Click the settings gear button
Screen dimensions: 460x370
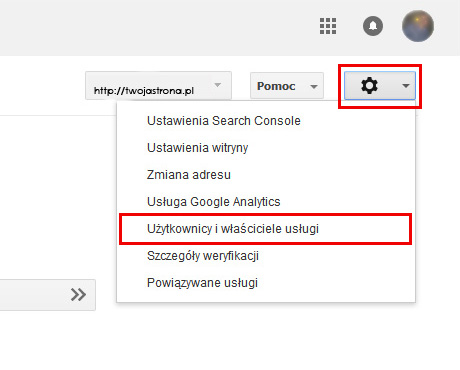click(x=380, y=86)
